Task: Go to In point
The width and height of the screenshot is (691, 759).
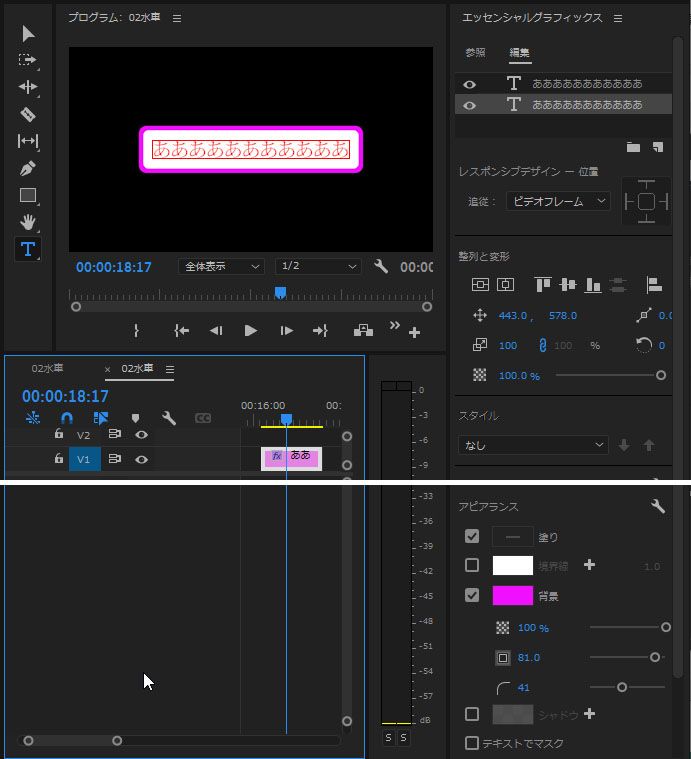Action: (x=181, y=331)
